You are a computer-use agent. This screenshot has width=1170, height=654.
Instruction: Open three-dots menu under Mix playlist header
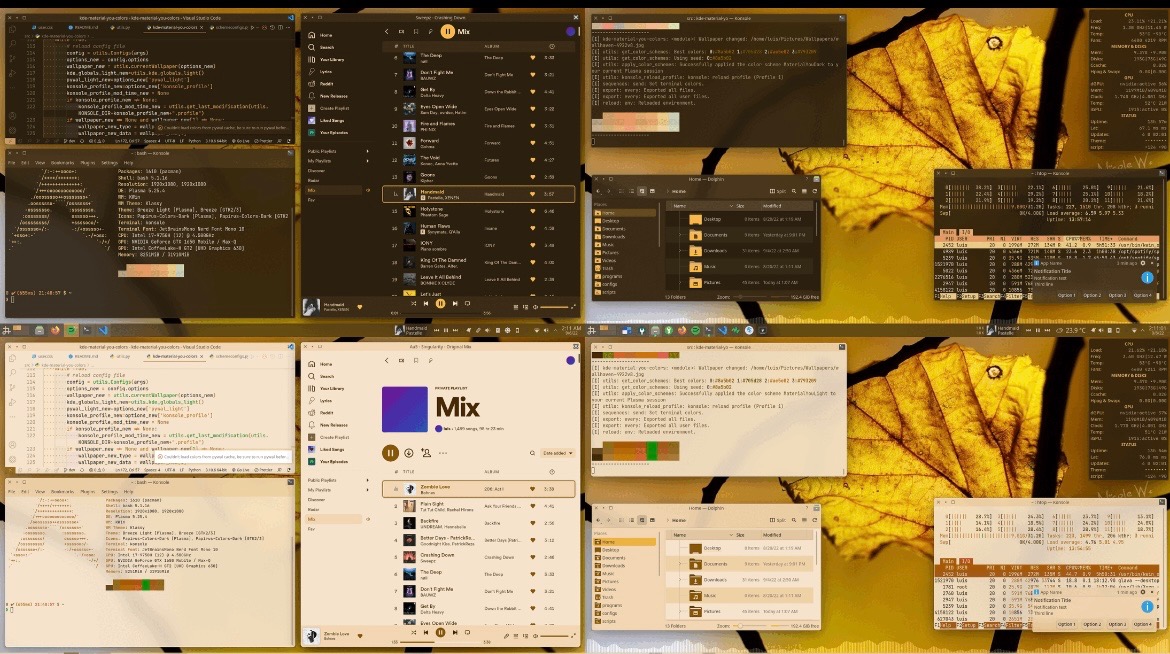[443, 452]
